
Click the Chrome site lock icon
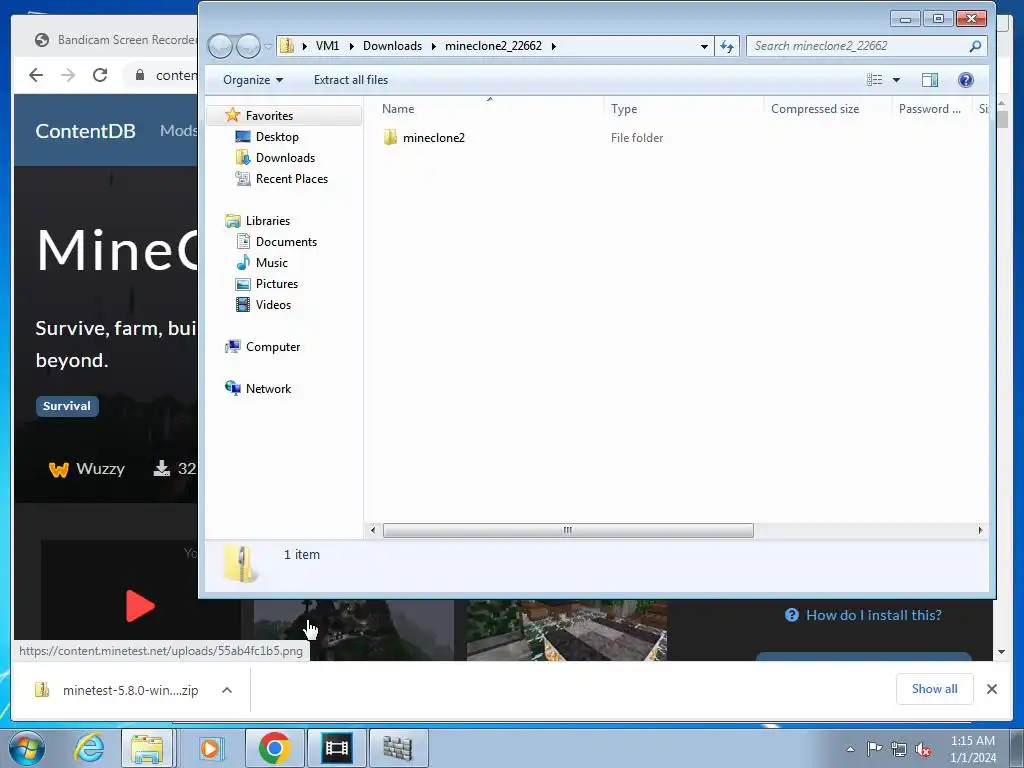[x=140, y=75]
